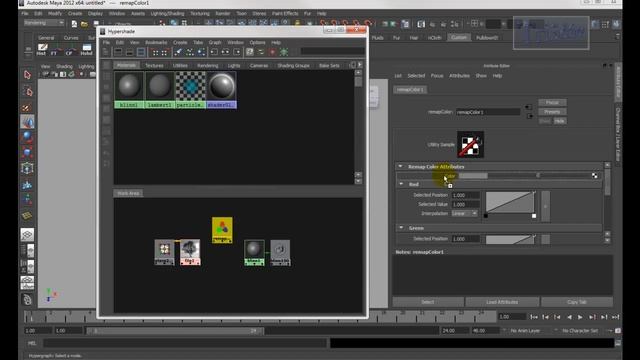Screen dimensions: 640x360
Task: Click the Universal Manipulator tool in toolbox
Action: pos(27,168)
